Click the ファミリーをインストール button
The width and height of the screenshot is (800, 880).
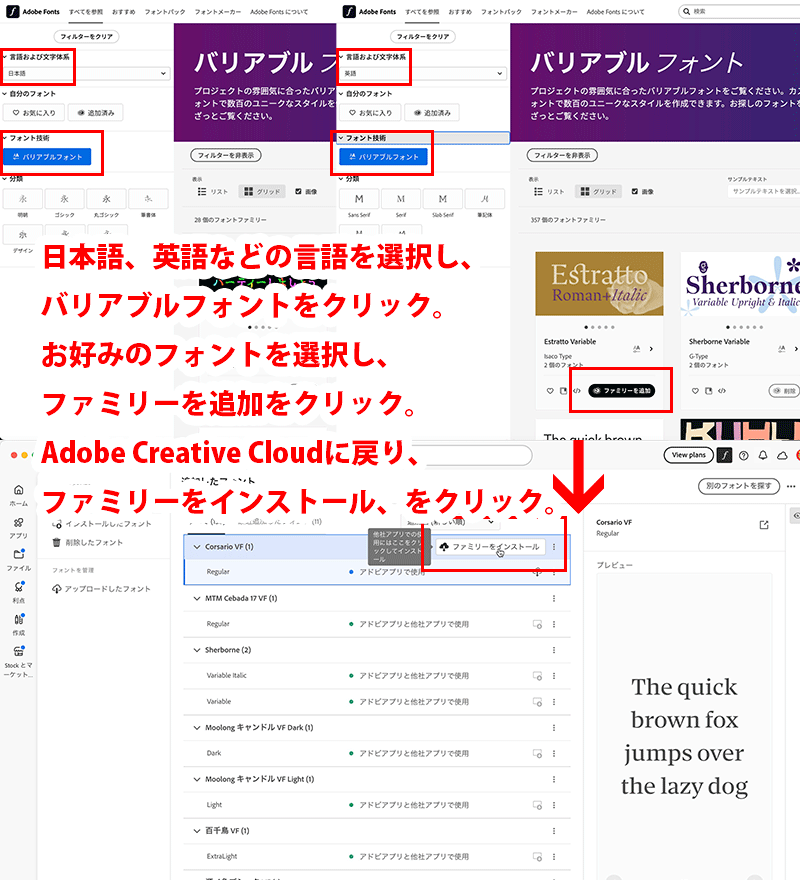pos(489,547)
